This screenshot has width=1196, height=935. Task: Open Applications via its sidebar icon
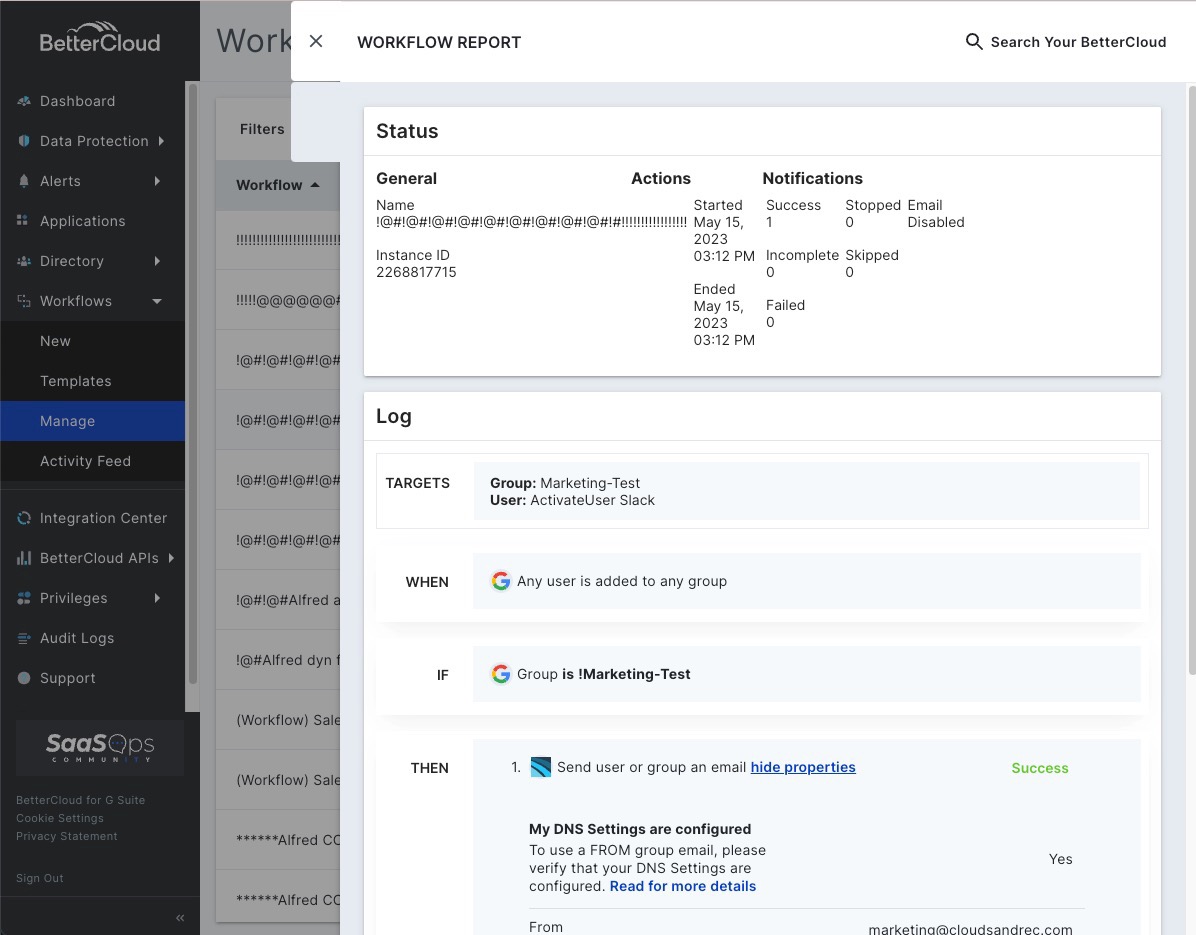pyautogui.click(x=22, y=221)
